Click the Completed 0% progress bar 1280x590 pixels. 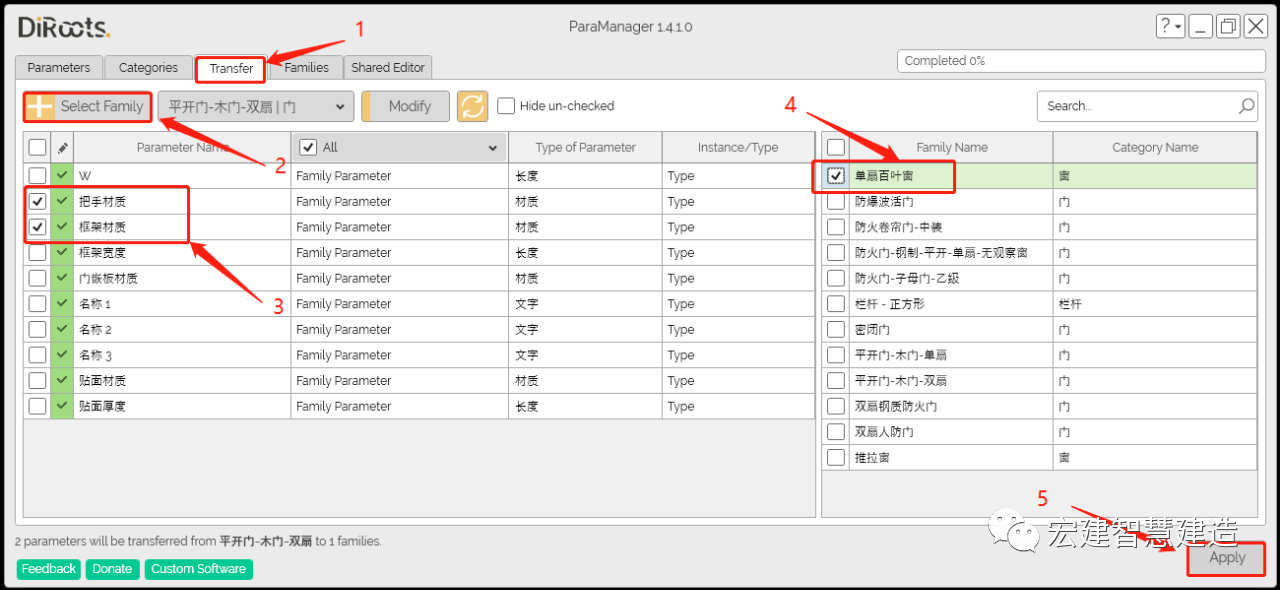pos(1082,61)
